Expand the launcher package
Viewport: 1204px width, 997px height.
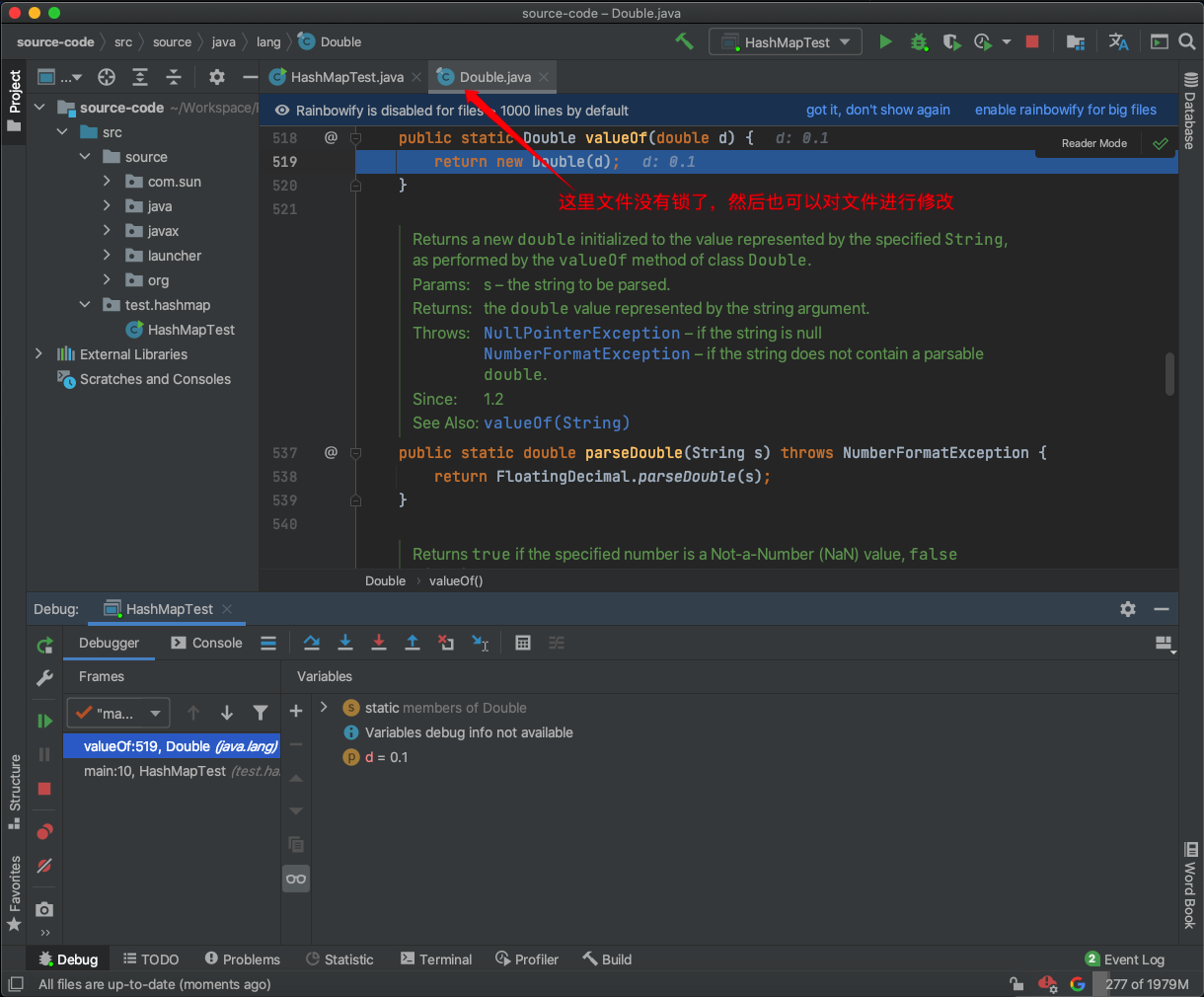[x=107, y=256]
